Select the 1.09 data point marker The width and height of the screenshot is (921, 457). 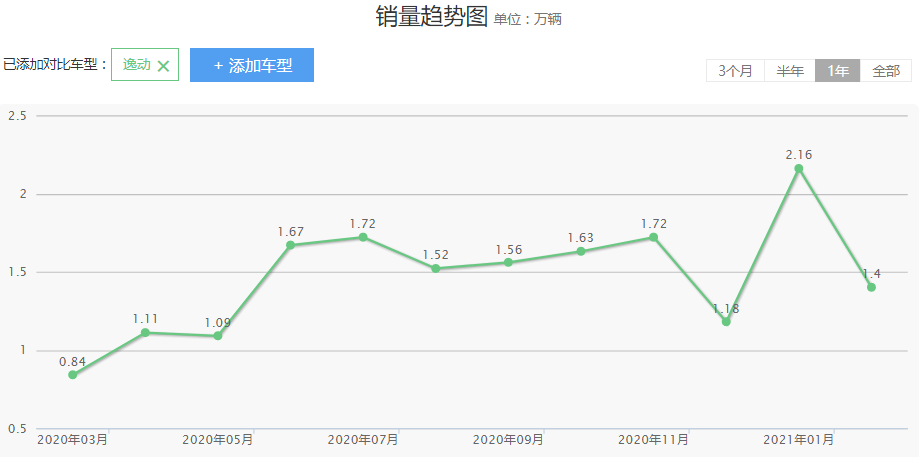click(x=218, y=335)
